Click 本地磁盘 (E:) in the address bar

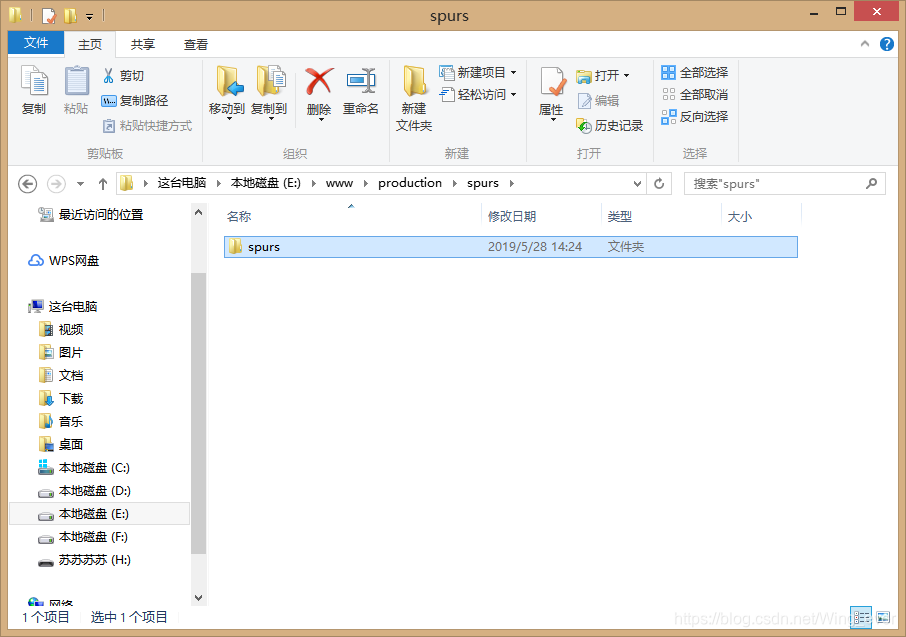pyautogui.click(x=266, y=183)
